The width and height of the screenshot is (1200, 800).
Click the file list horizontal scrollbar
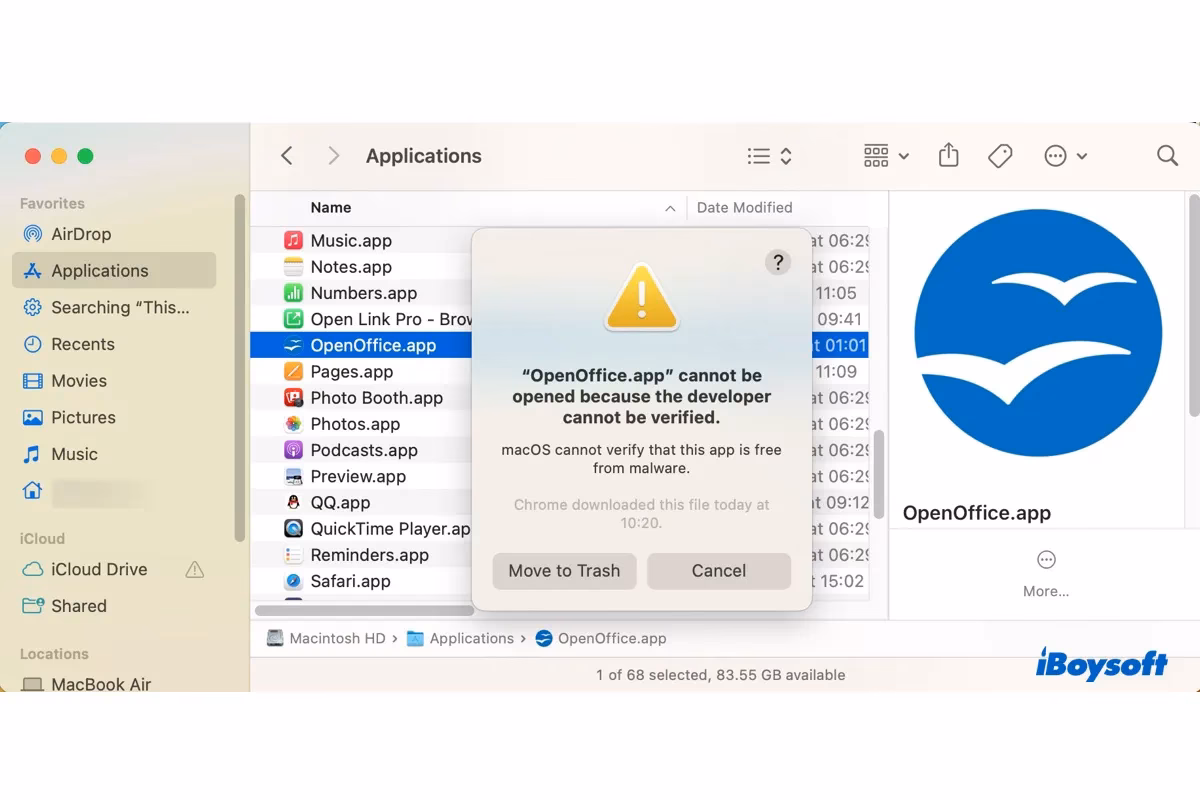tap(364, 610)
